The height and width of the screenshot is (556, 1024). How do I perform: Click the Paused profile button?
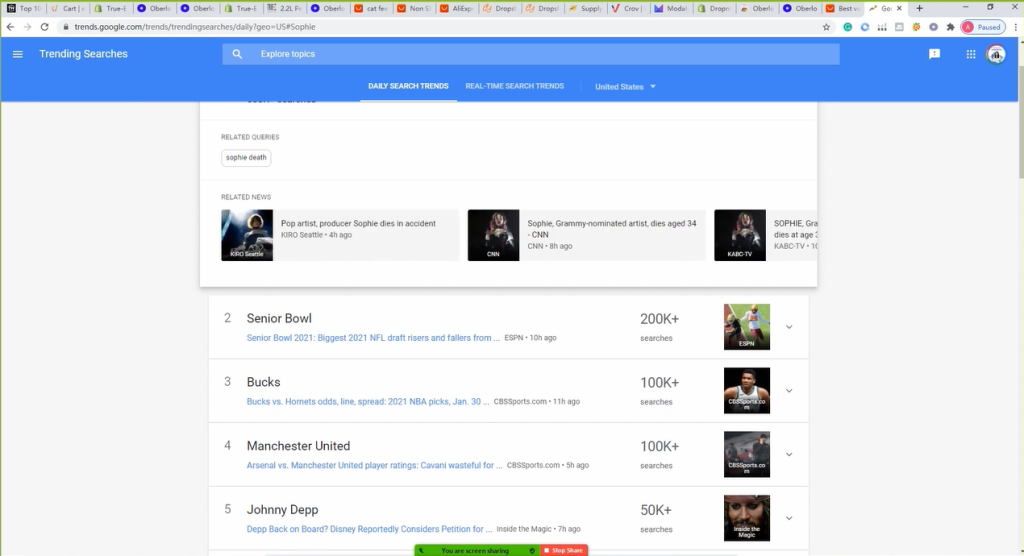click(x=983, y=27)
